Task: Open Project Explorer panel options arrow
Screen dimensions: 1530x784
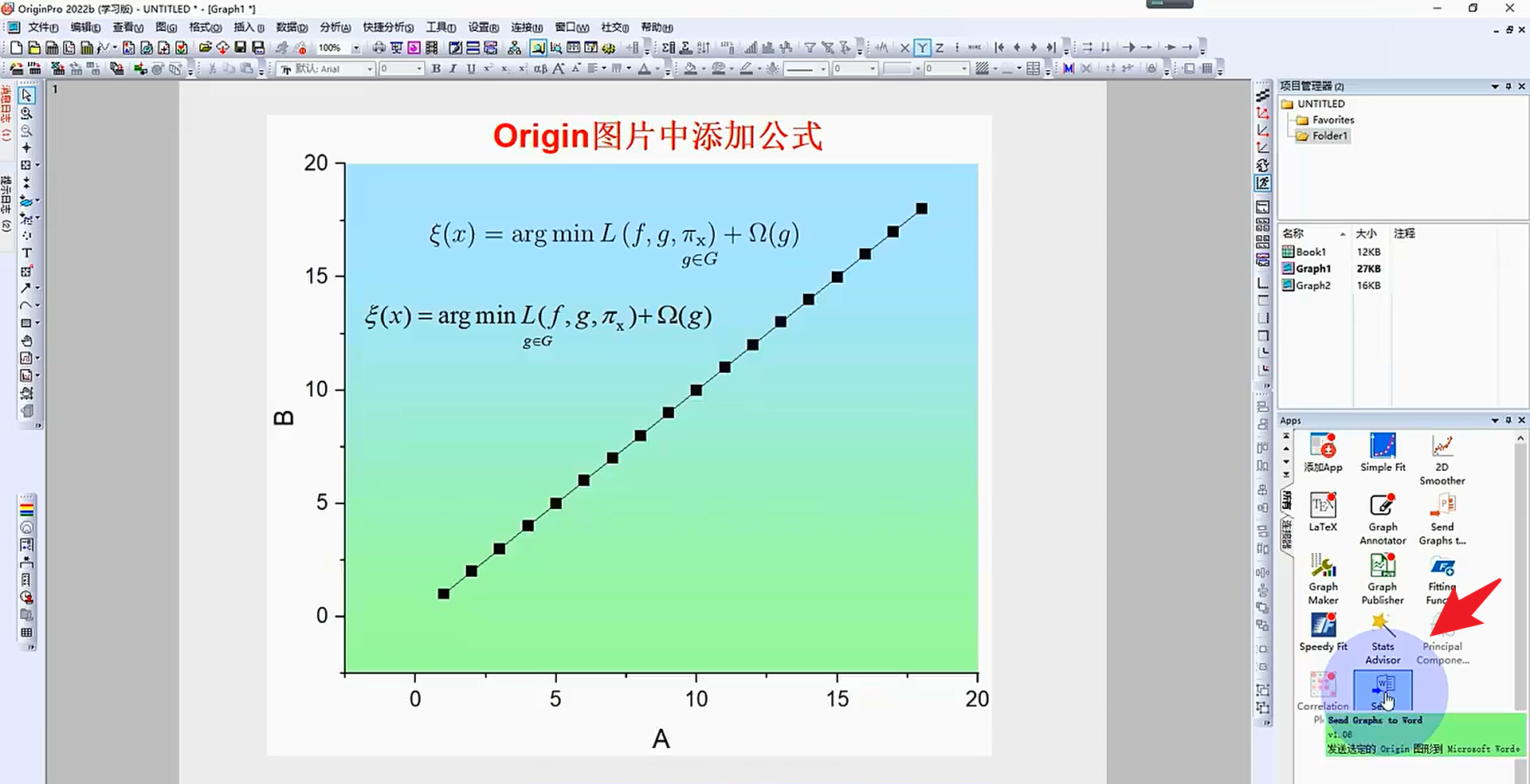Action: 1495,86
